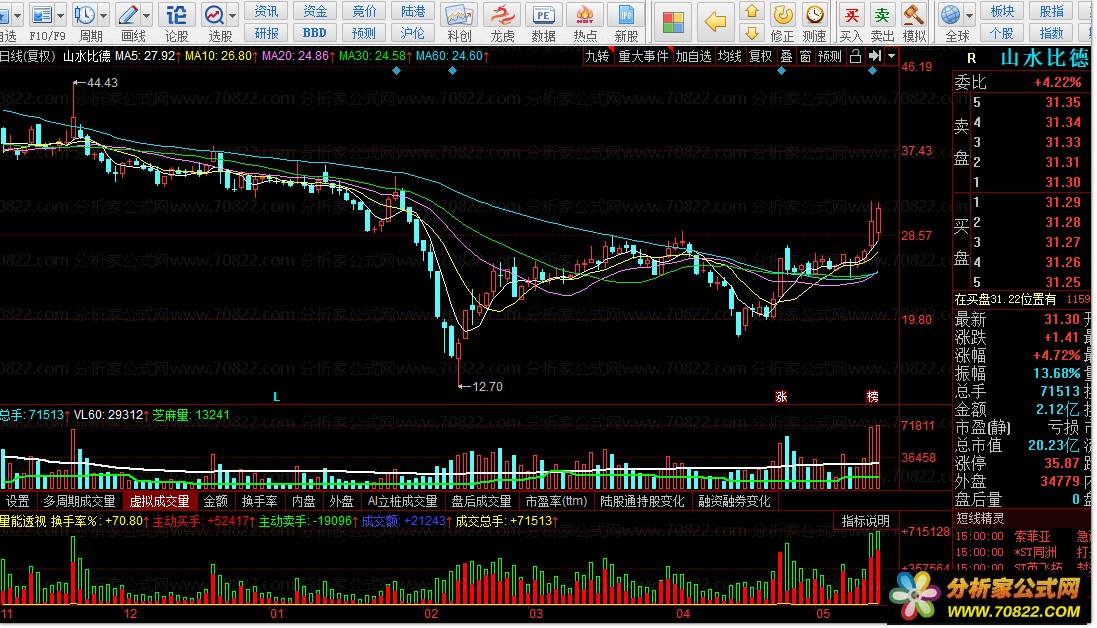This screenshot has height=628, width=1097.
Task: Click the lock icon in chart toolbar
Action: click(x=855, y=56)
